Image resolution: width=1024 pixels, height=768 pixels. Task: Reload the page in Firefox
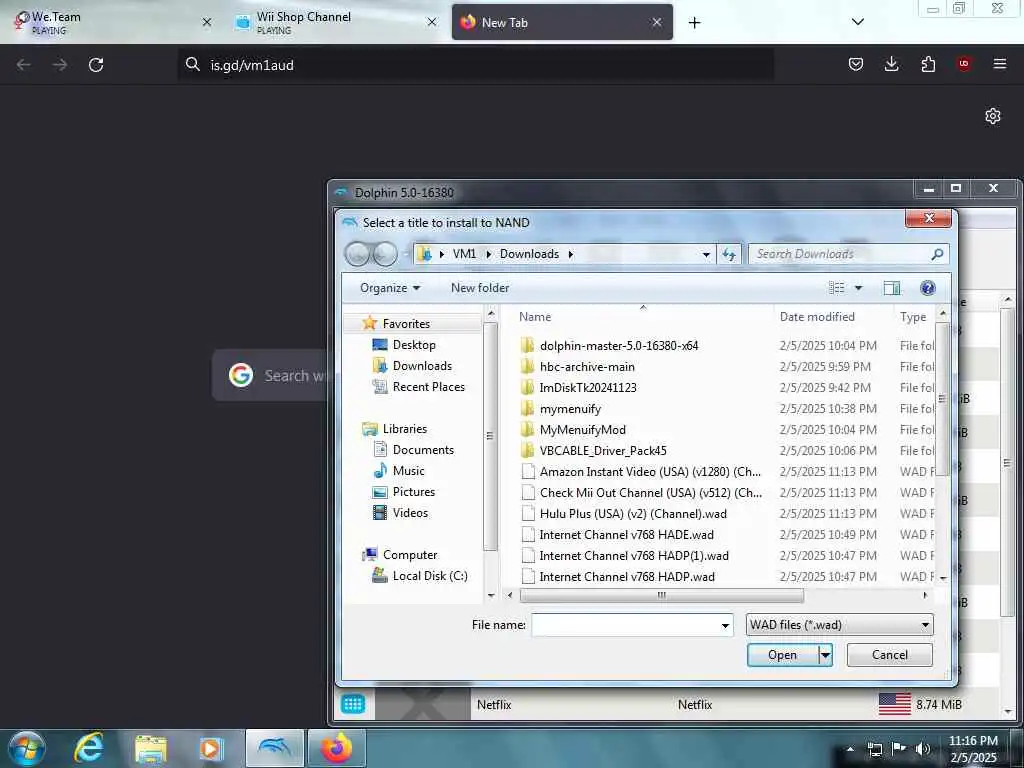click(96, 65)
